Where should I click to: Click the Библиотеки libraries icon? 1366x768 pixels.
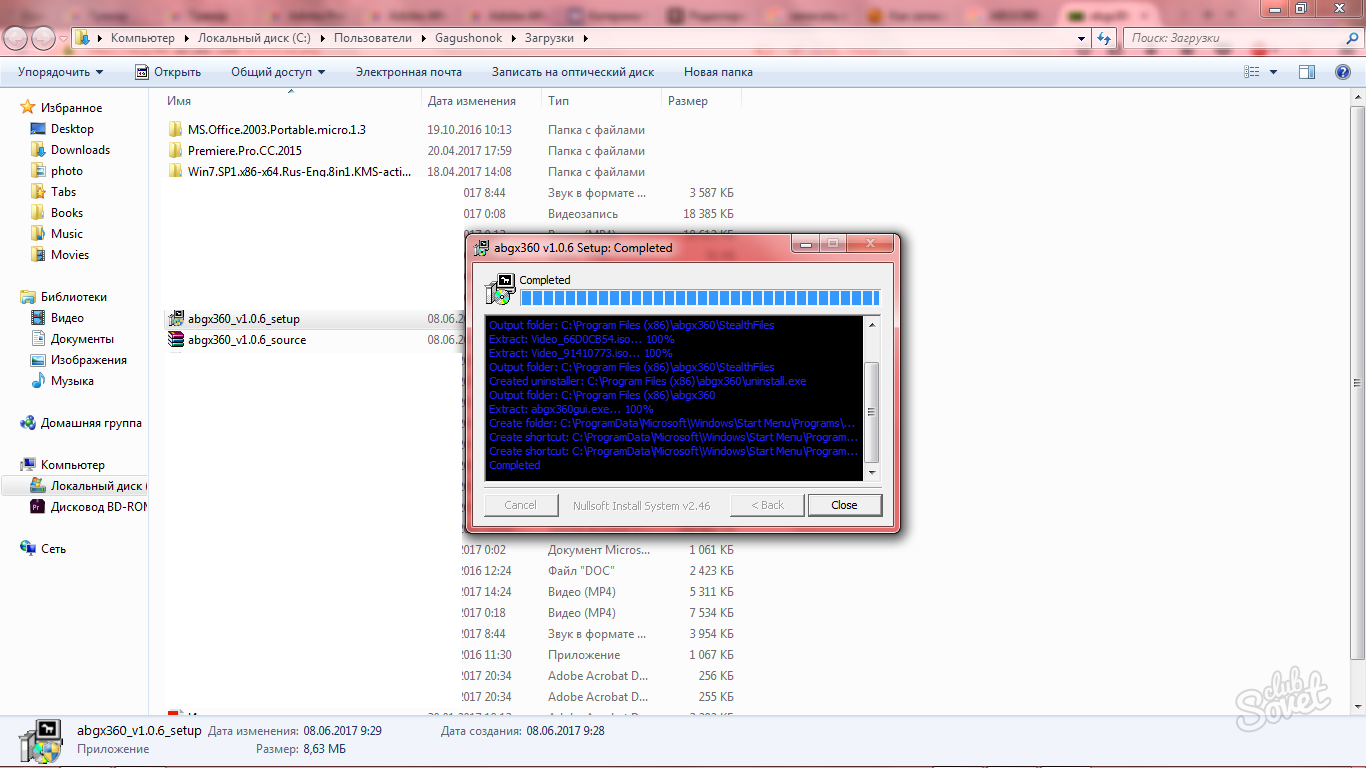click(x=28, y=297)
